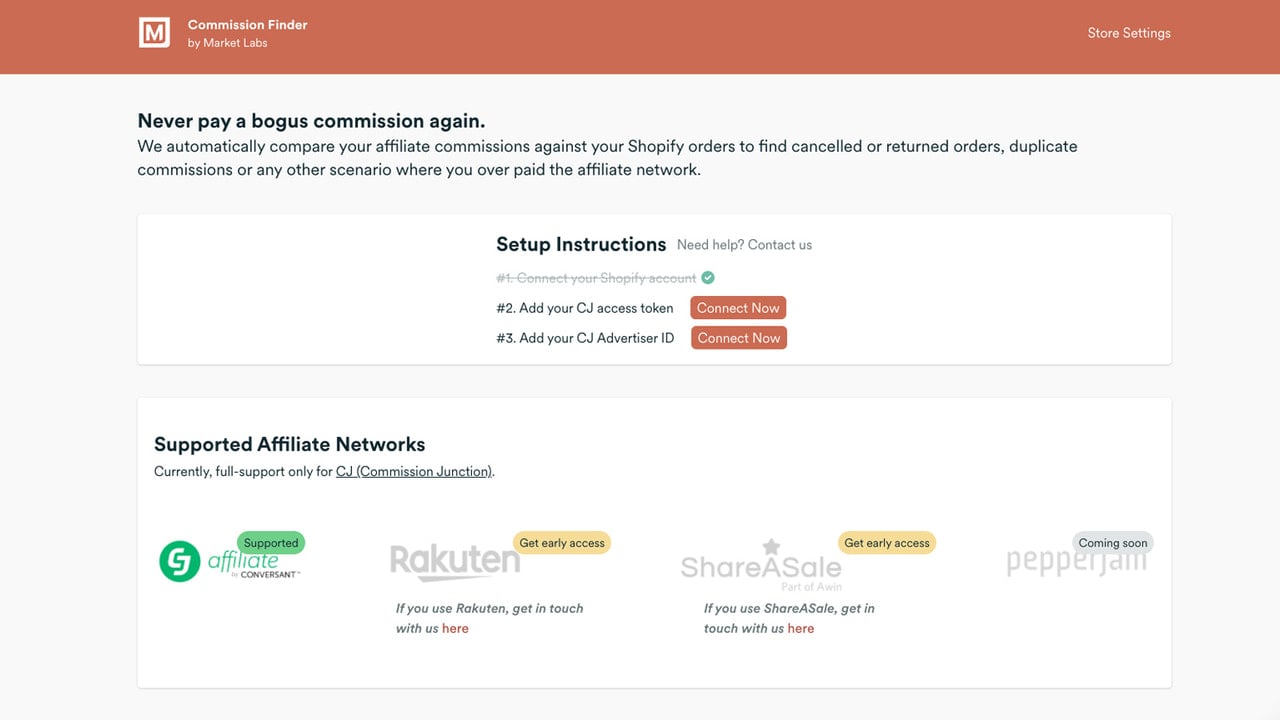This screenshot has width=1280, height=720.
Task: Click the Pepperjam logo
Action: point(1076,563)
